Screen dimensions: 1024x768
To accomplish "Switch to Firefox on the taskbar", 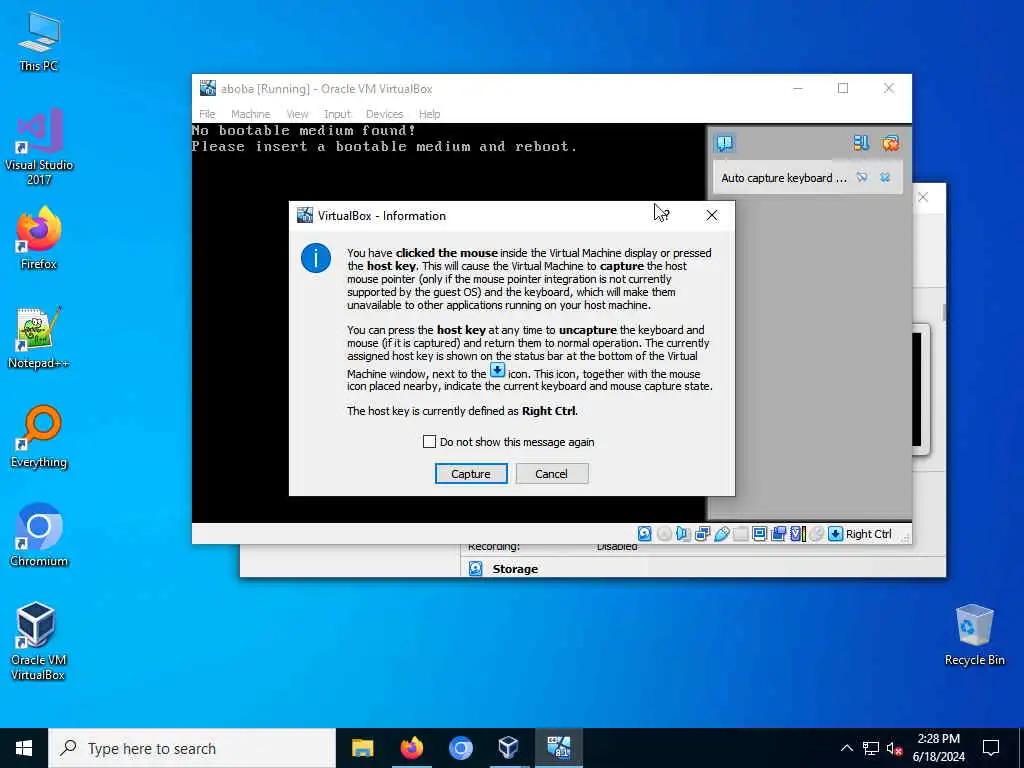I will 411,748.
